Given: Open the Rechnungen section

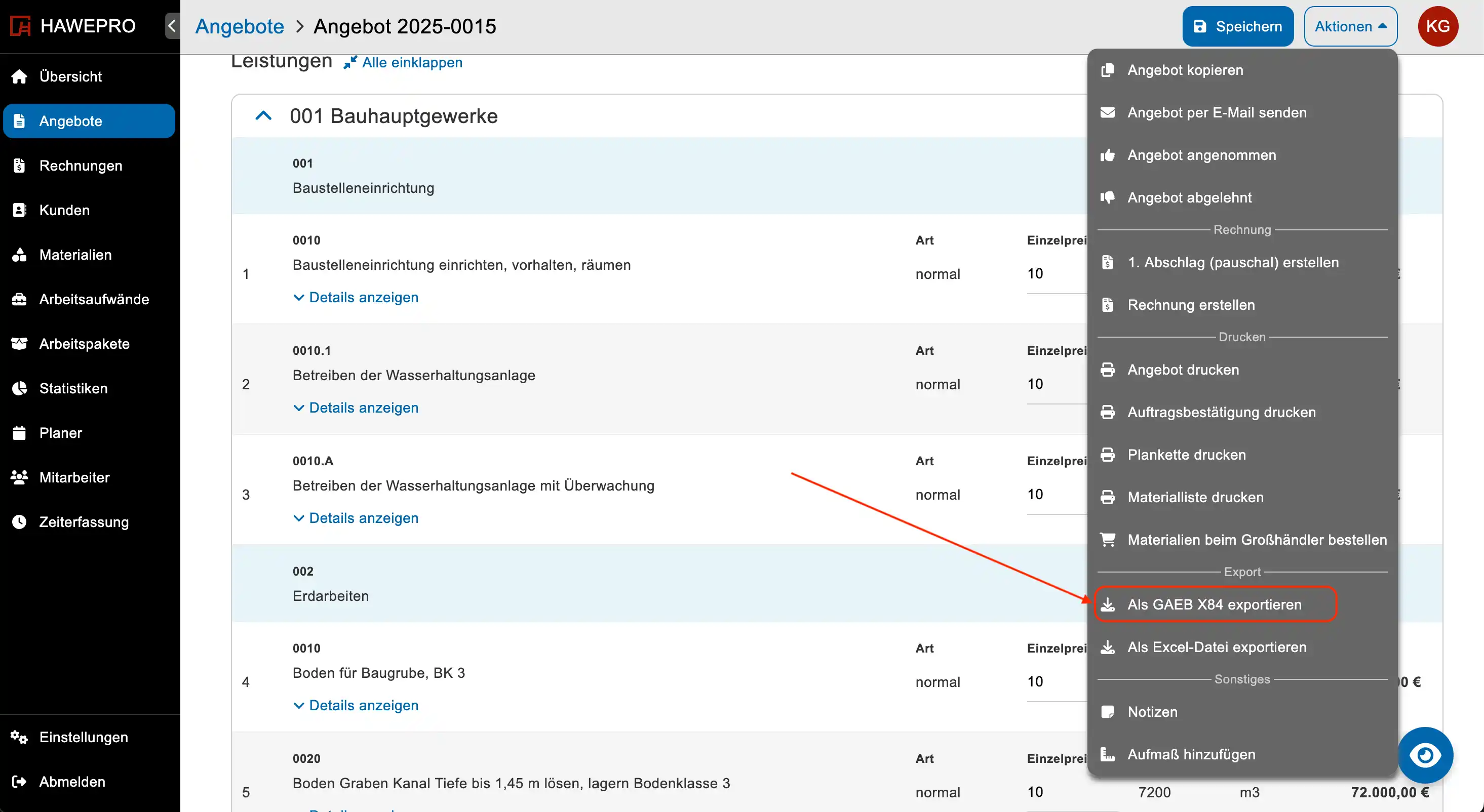Looking at the screenshot, I should click(89, 166).
